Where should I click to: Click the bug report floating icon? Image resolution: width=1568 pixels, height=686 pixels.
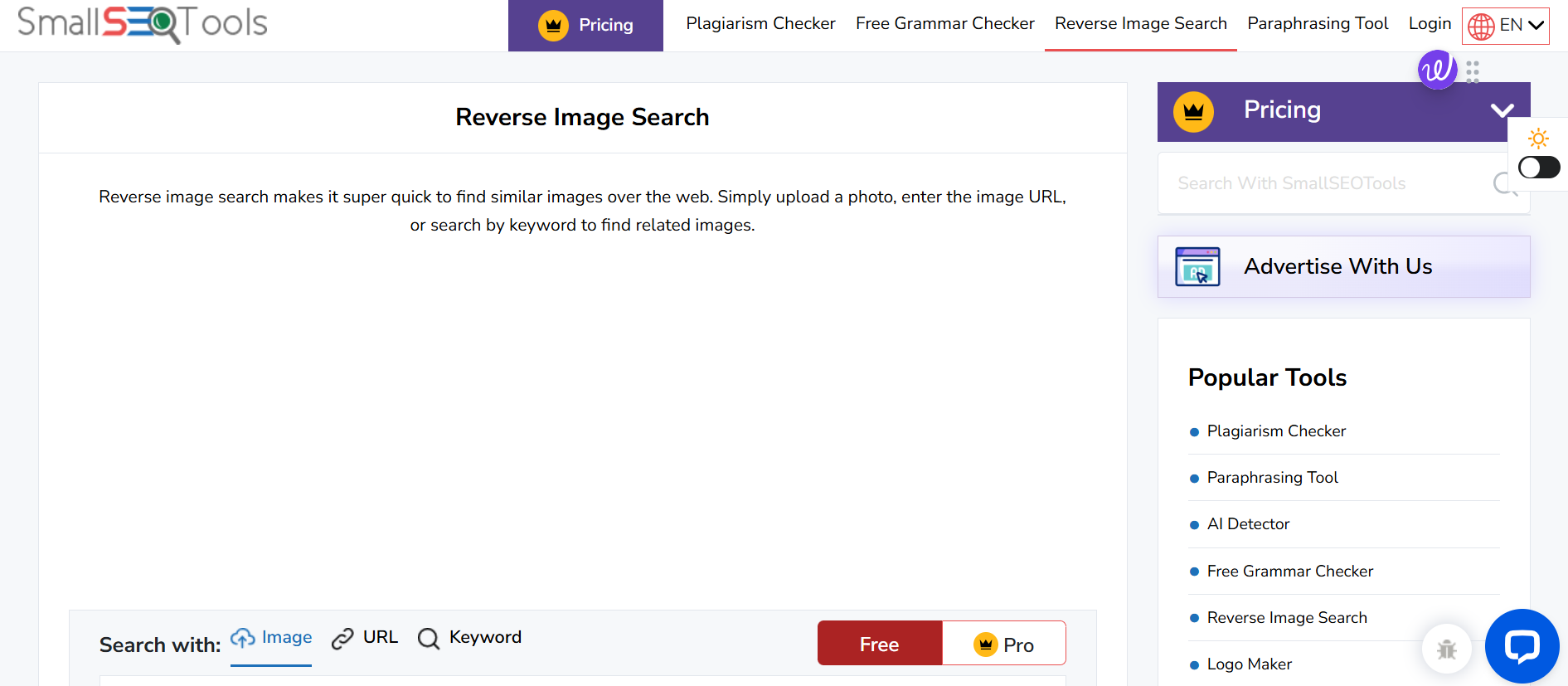coord(1447,649)
